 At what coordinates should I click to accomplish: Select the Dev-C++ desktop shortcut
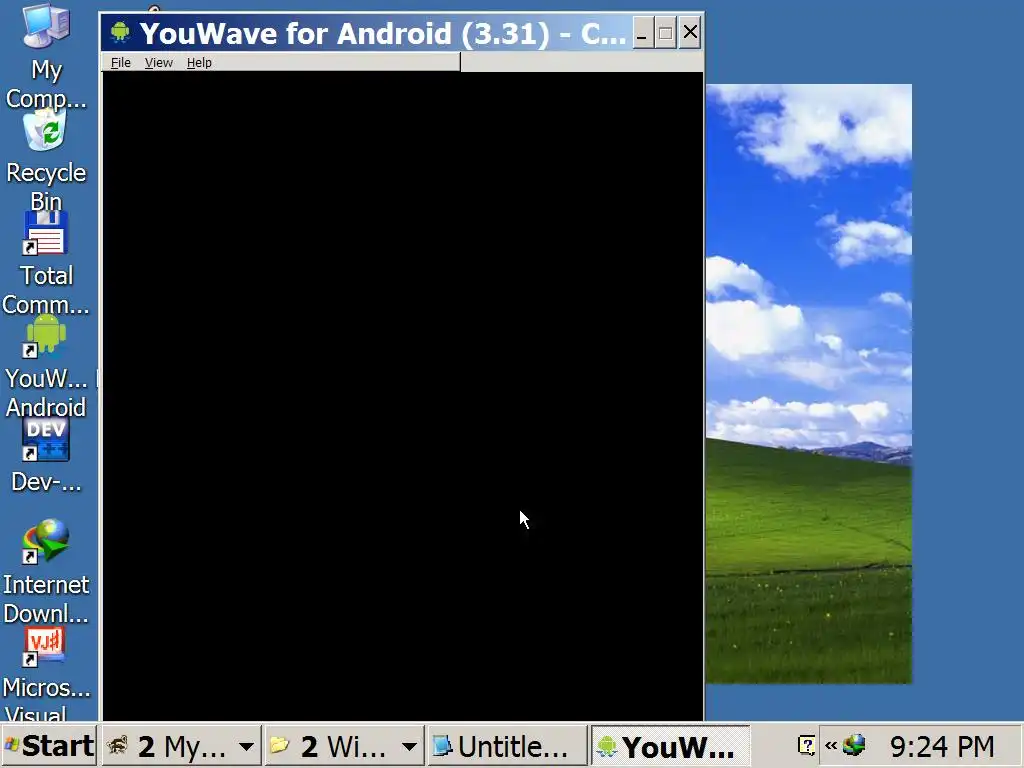pos(46,456)
